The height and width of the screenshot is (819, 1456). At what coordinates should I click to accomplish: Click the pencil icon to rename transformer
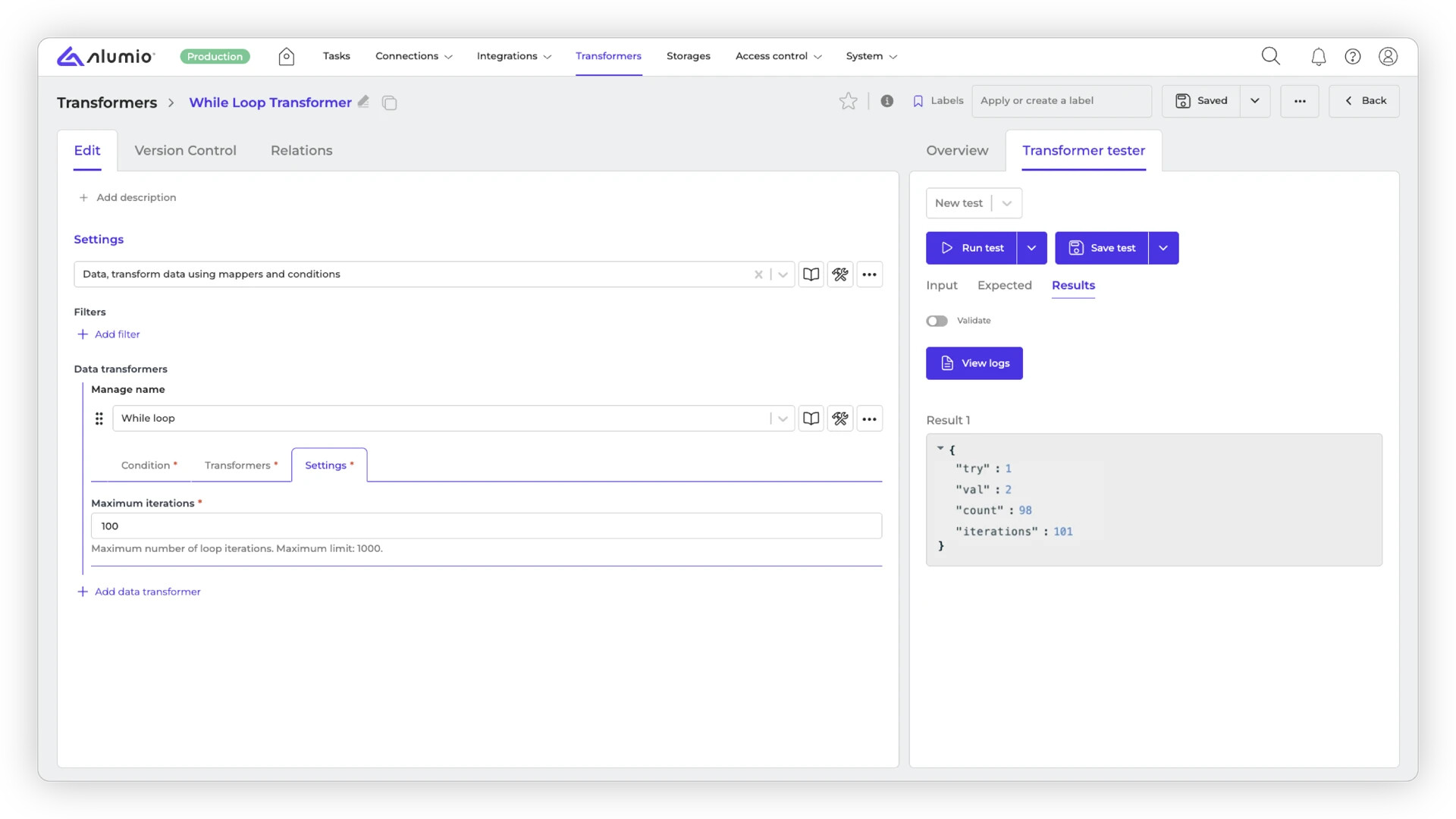point(364,102)
